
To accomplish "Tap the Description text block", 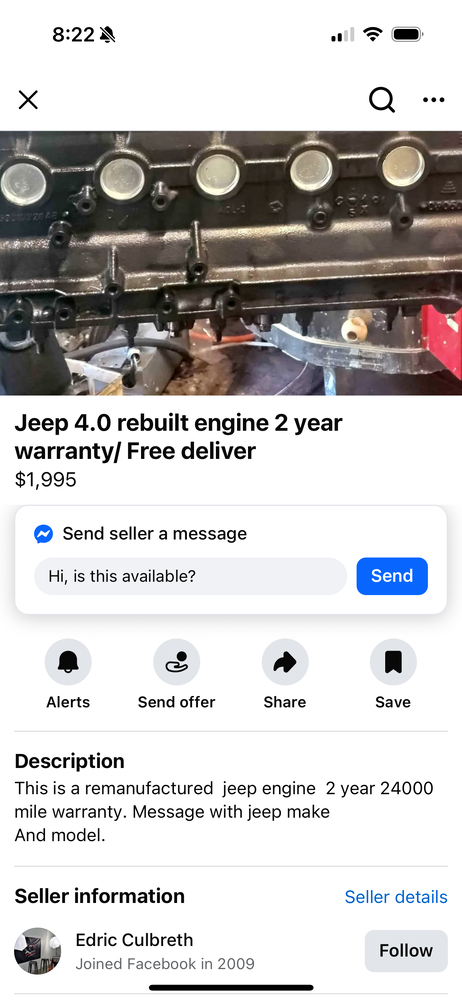I will (x=224, y=812).
